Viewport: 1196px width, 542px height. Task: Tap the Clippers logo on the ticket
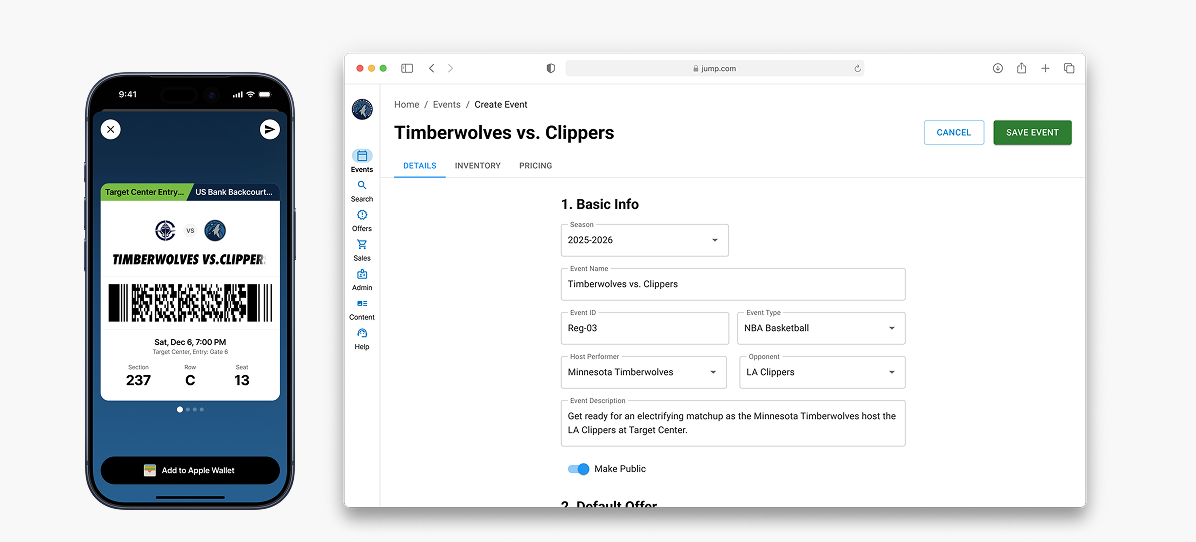pos(166,230)
